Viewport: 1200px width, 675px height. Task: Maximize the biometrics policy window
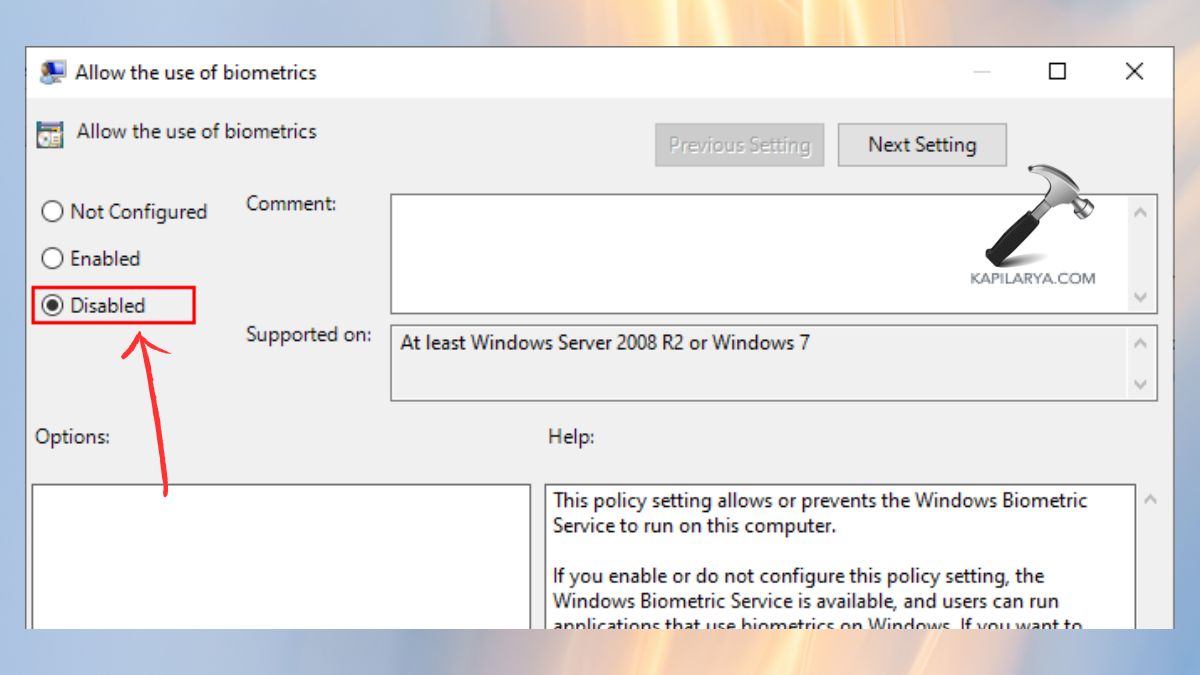[x=1057, y=72]
